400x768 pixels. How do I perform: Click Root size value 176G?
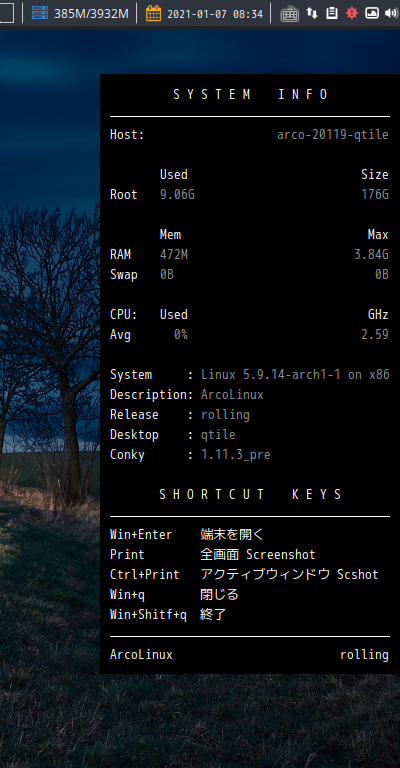[375, 195]
